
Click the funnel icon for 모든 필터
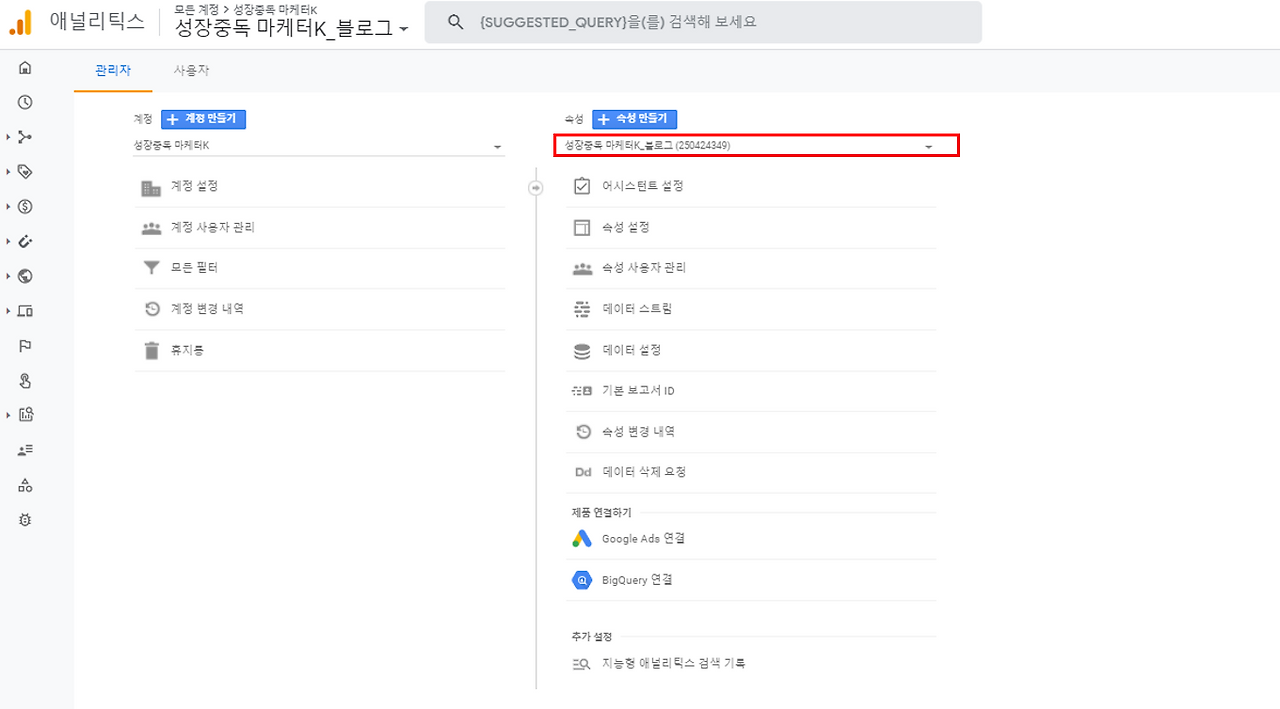(151, 268)
